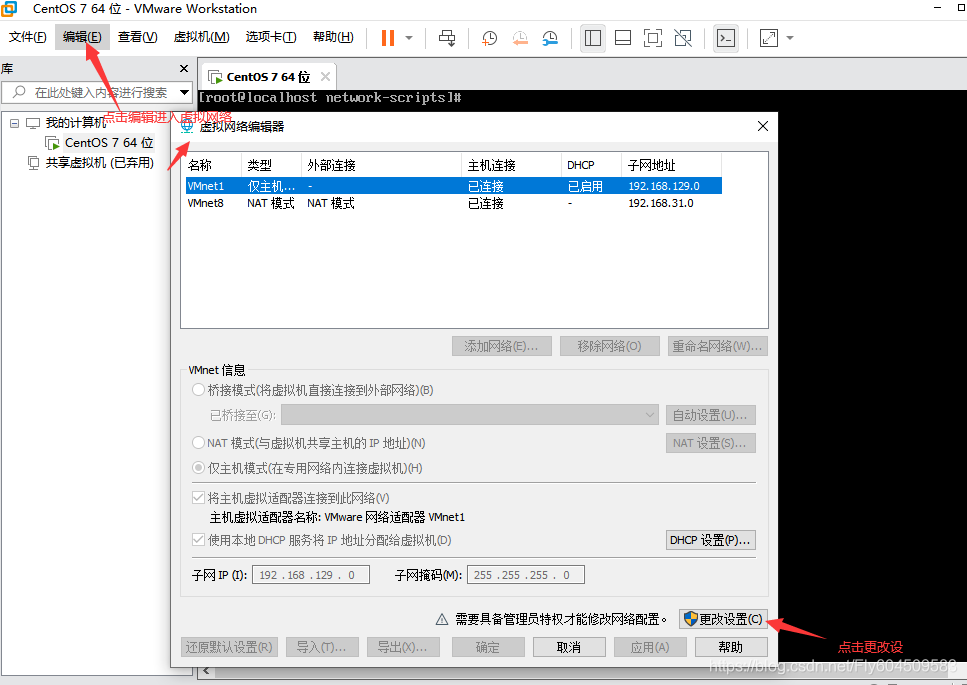Open the stretch display dropdown arrow

[x=789, y=38]
